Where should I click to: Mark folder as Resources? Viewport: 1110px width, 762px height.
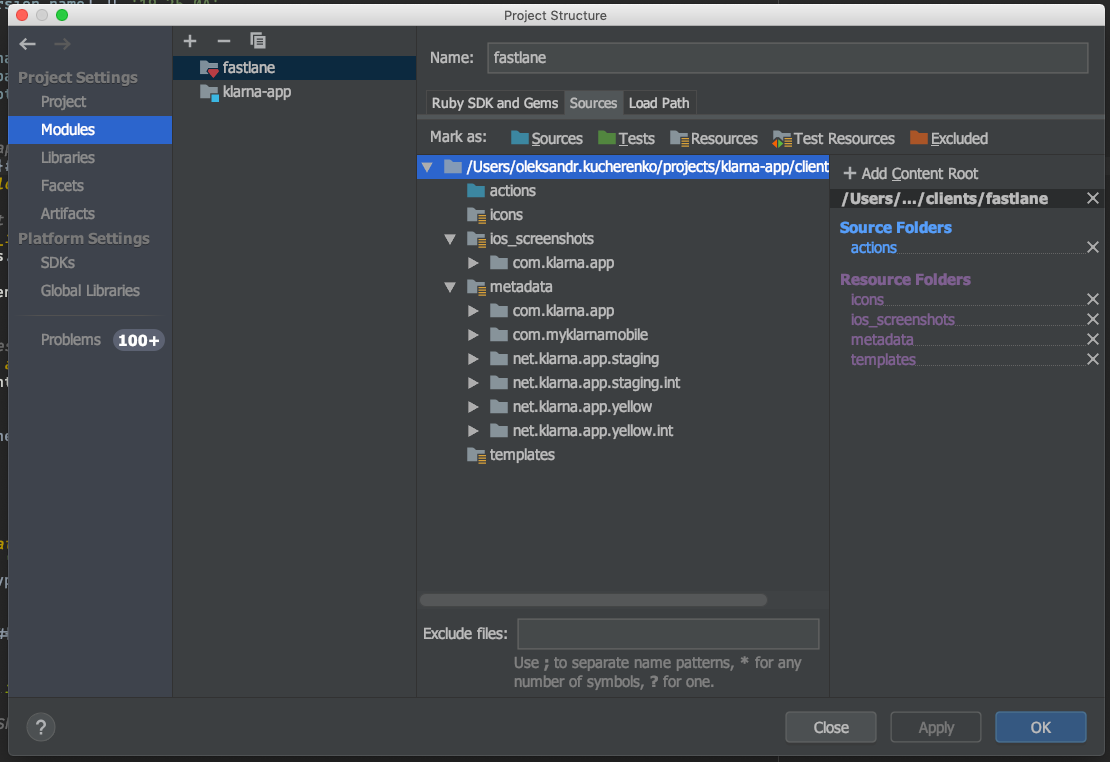point(713,138)
